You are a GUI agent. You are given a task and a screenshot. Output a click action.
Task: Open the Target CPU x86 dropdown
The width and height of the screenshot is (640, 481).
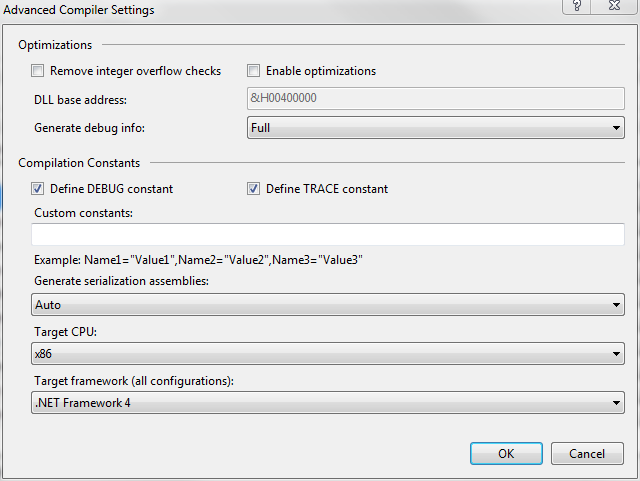tap(328, 354)
